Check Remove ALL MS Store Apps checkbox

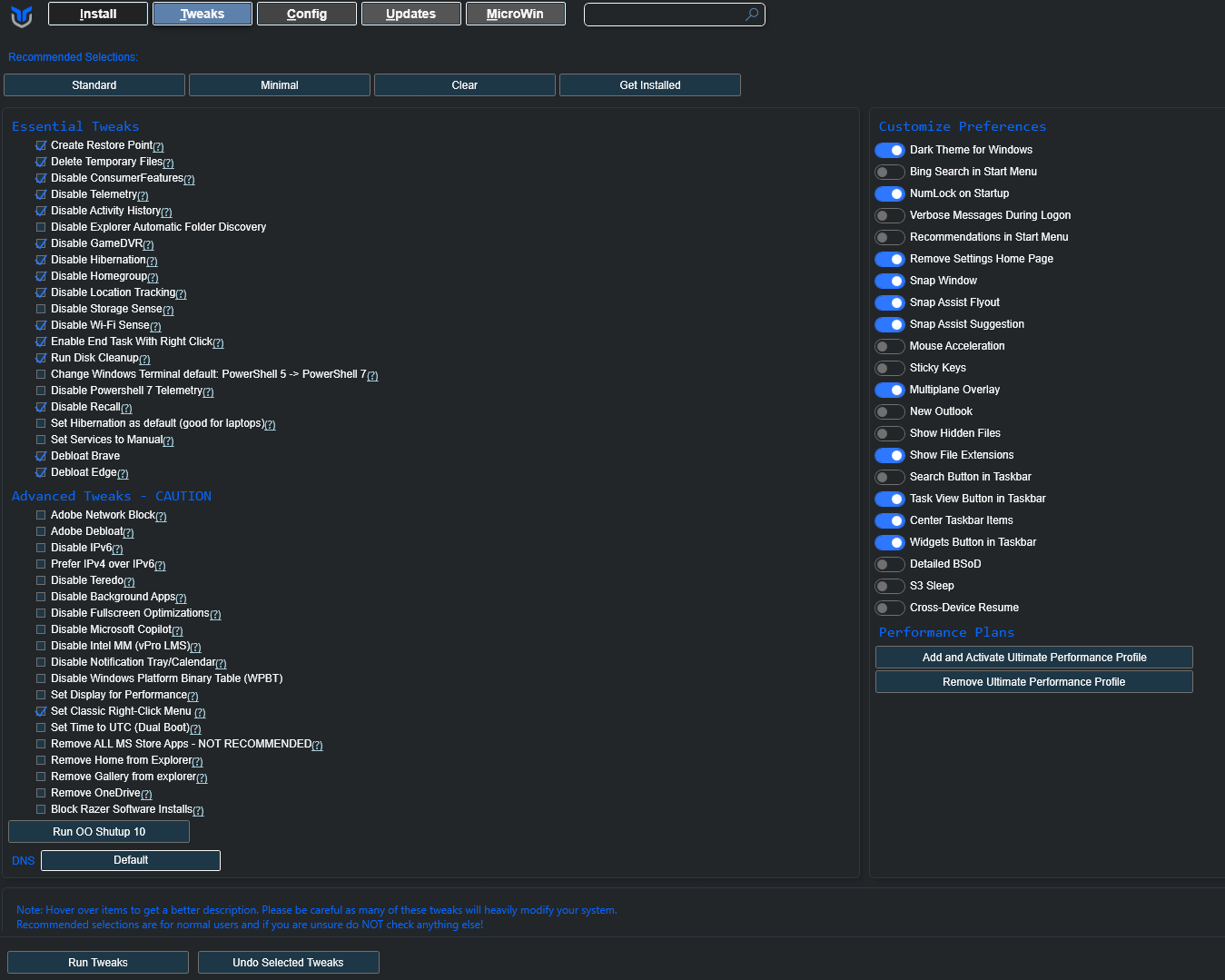pyautogui.click(x=41, y=744)
